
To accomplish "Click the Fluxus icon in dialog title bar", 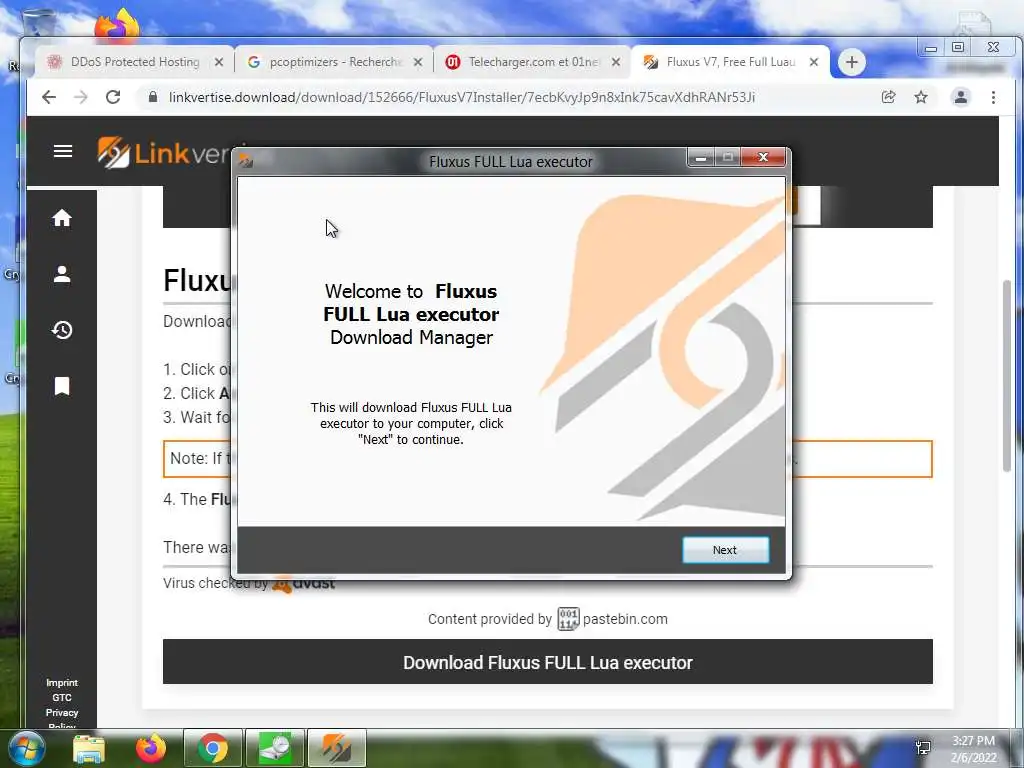I will (x=246, y=161).
